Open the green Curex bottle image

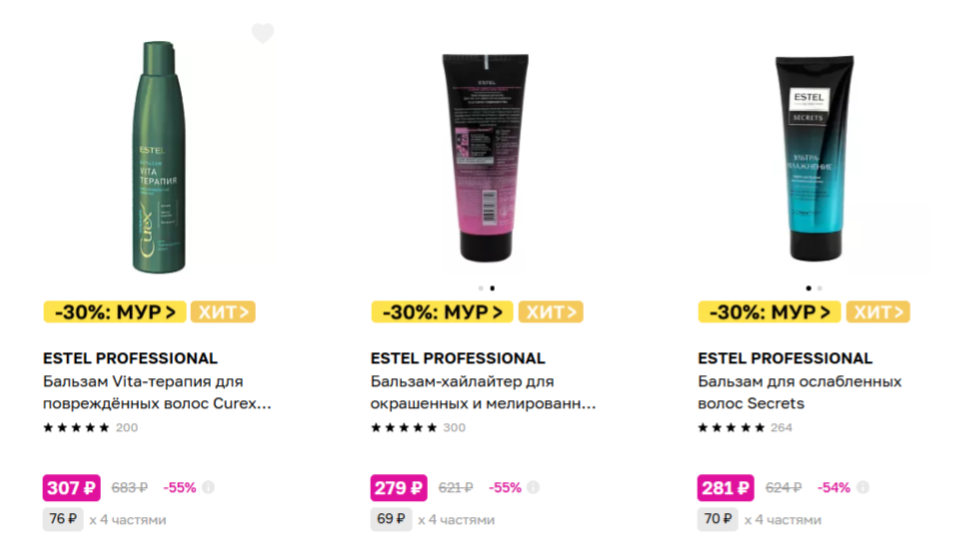tap(159, 157)
